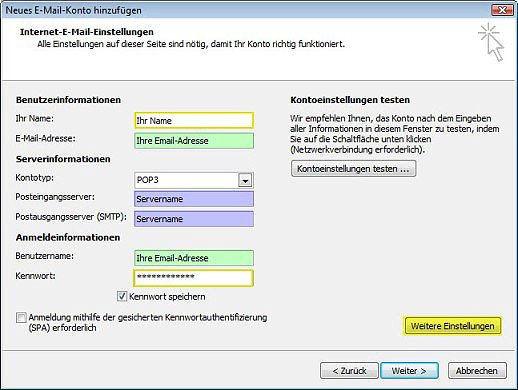The height and width of the screenshot is (390, 518).
Task: Select the POP3 Kontotyp combo box
Action: [194, 180]
